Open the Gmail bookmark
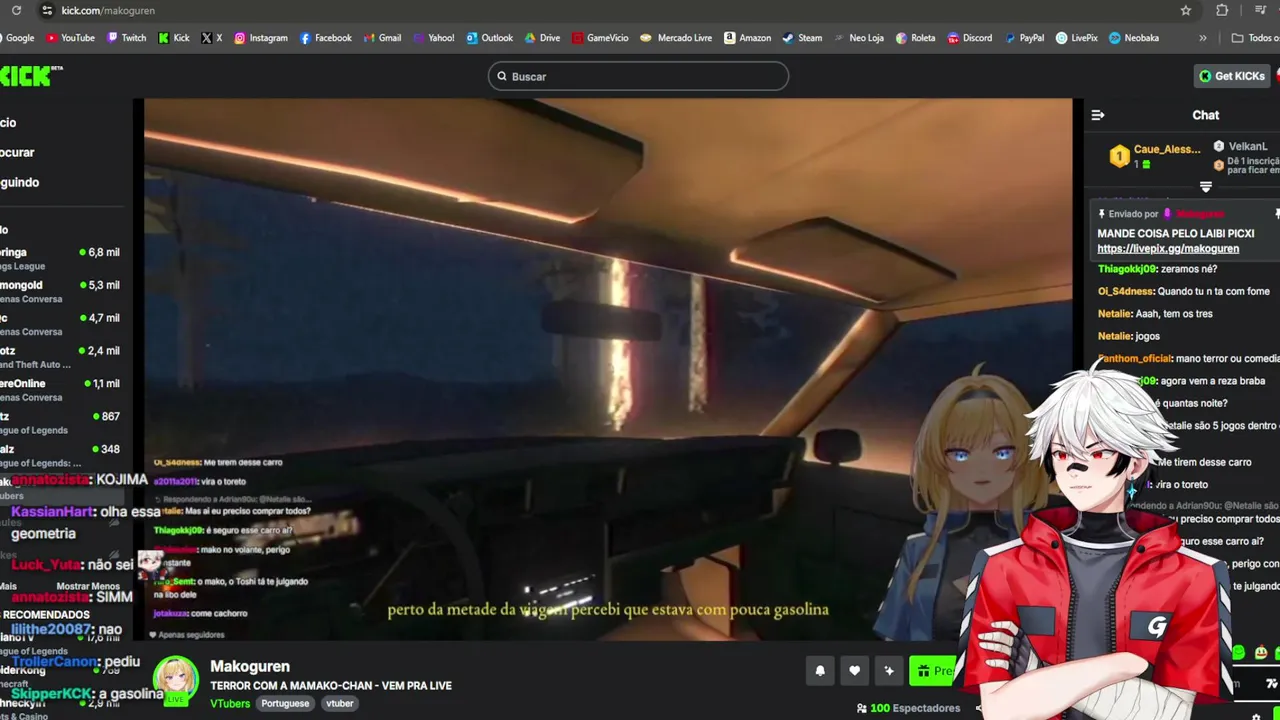The width and height of the screenshot is (1280, 720). tap(381, 38)
